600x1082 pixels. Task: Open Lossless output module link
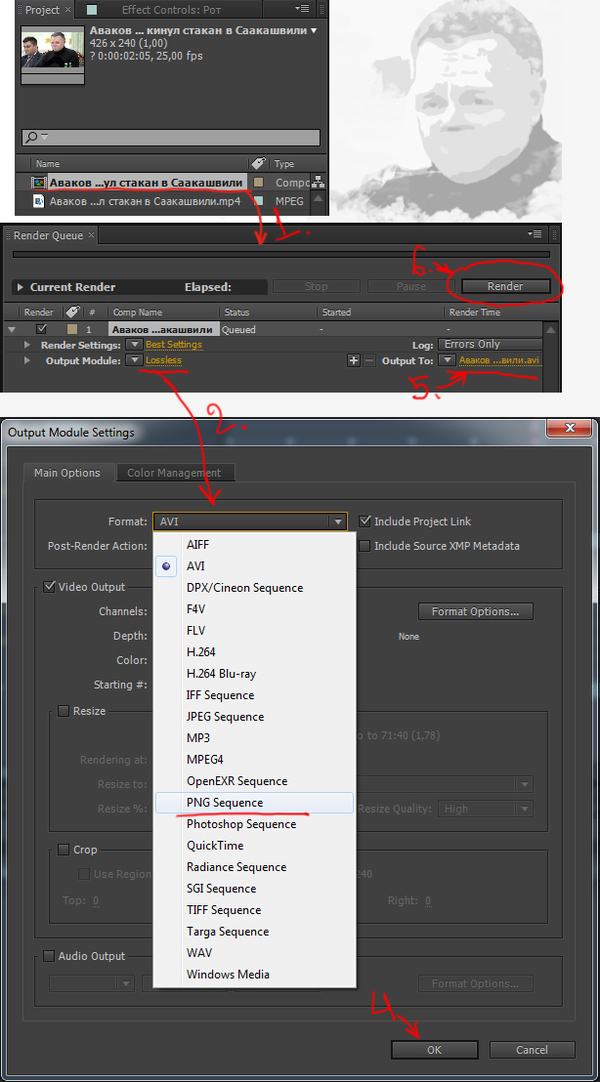pos(163,360)
